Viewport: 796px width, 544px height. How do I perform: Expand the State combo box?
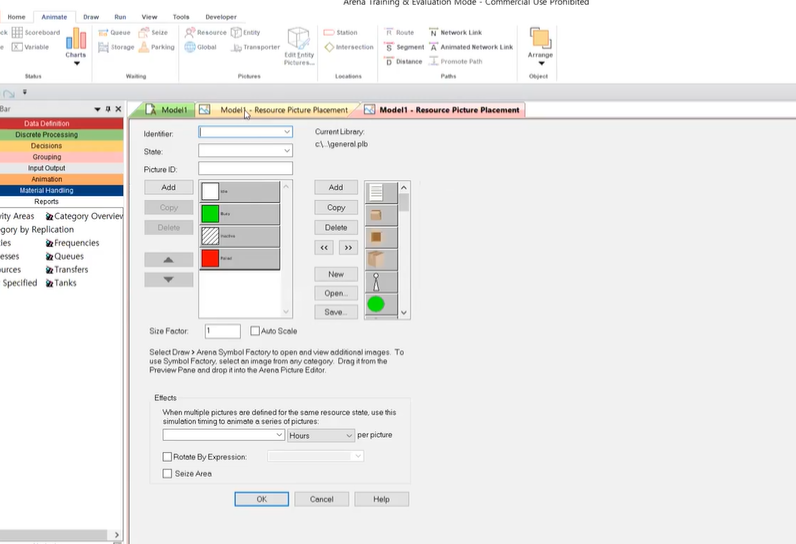coord(287,151)
